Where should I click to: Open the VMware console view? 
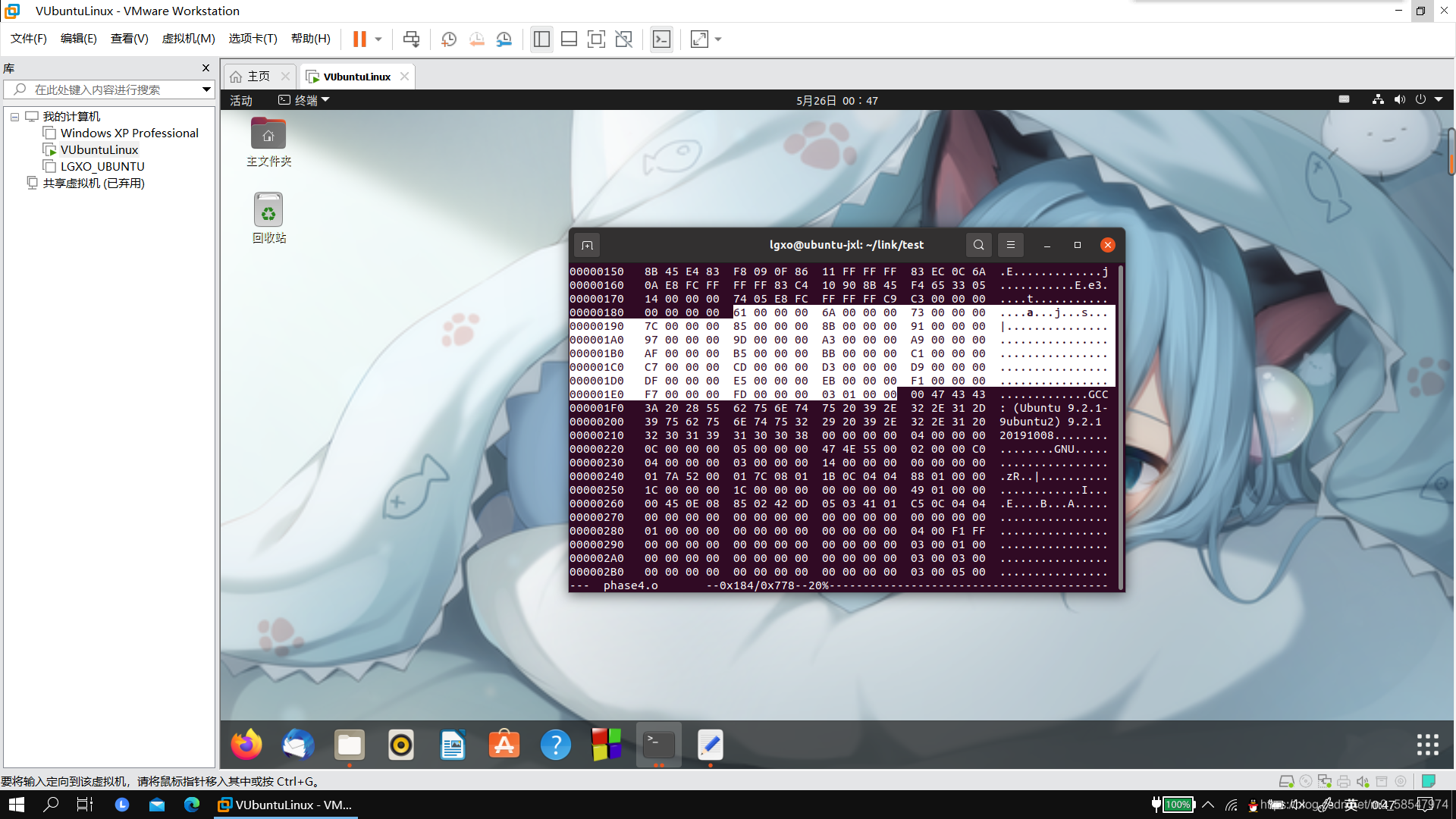[x=661, y=39]
